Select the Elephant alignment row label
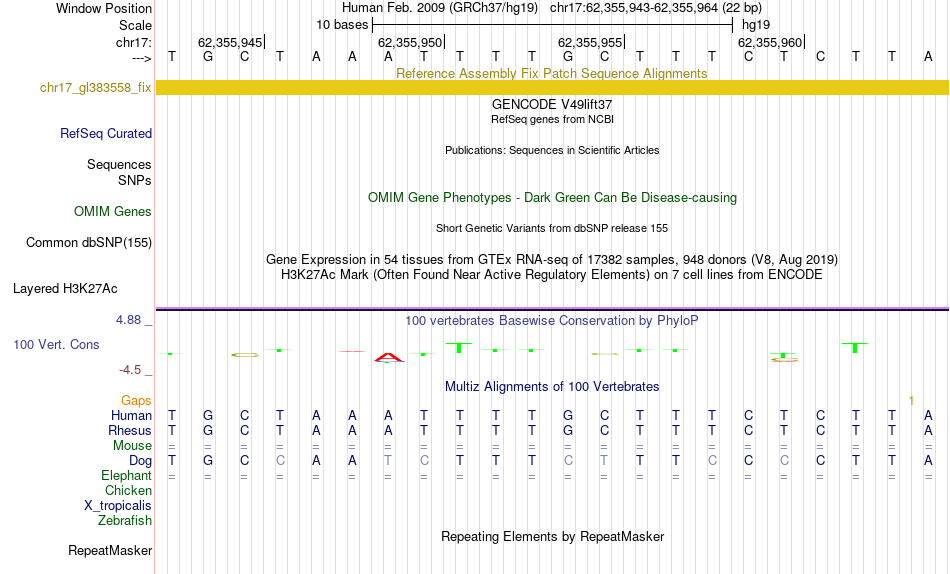 click(x=126, y=475)
